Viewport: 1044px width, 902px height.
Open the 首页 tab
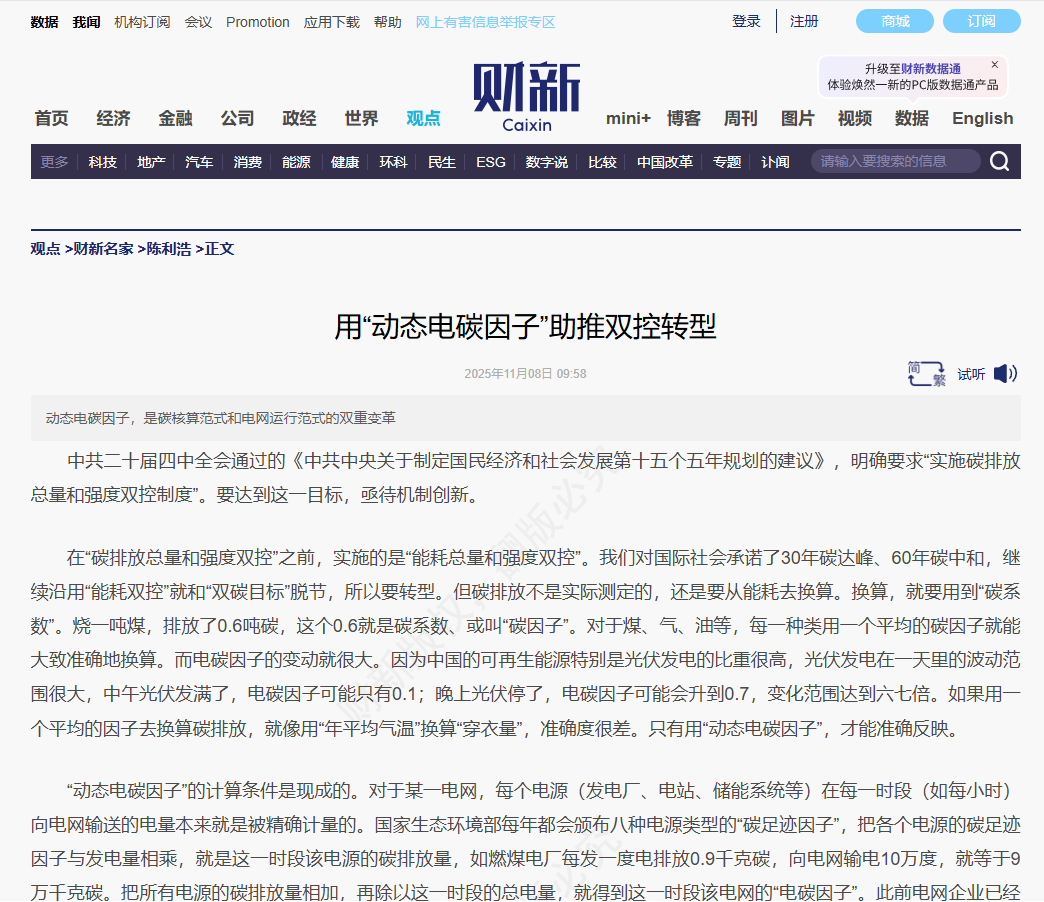click(x=50, y=117)
